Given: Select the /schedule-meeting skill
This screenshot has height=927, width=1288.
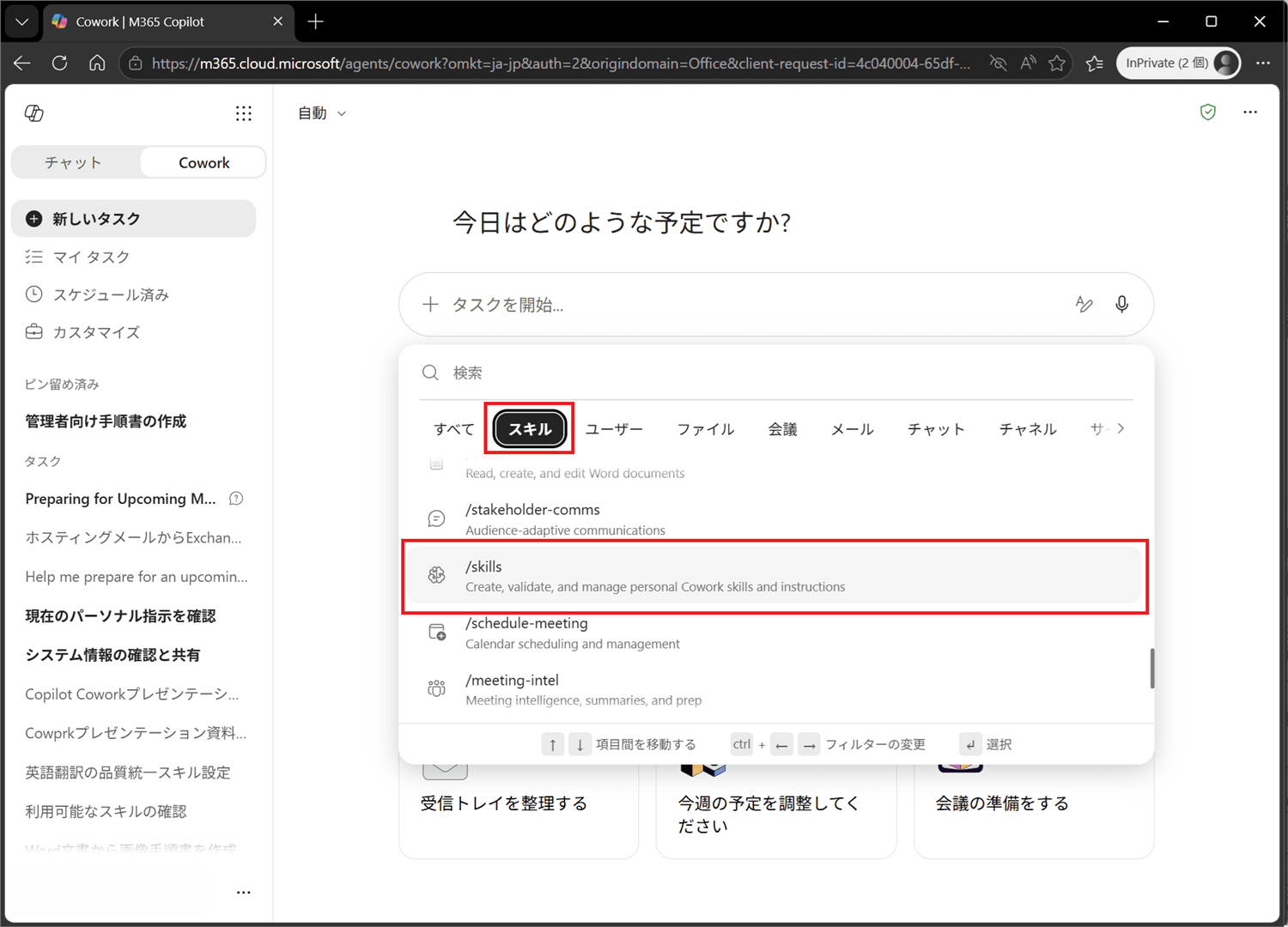Looking at the screenshot, I should 776,633.
